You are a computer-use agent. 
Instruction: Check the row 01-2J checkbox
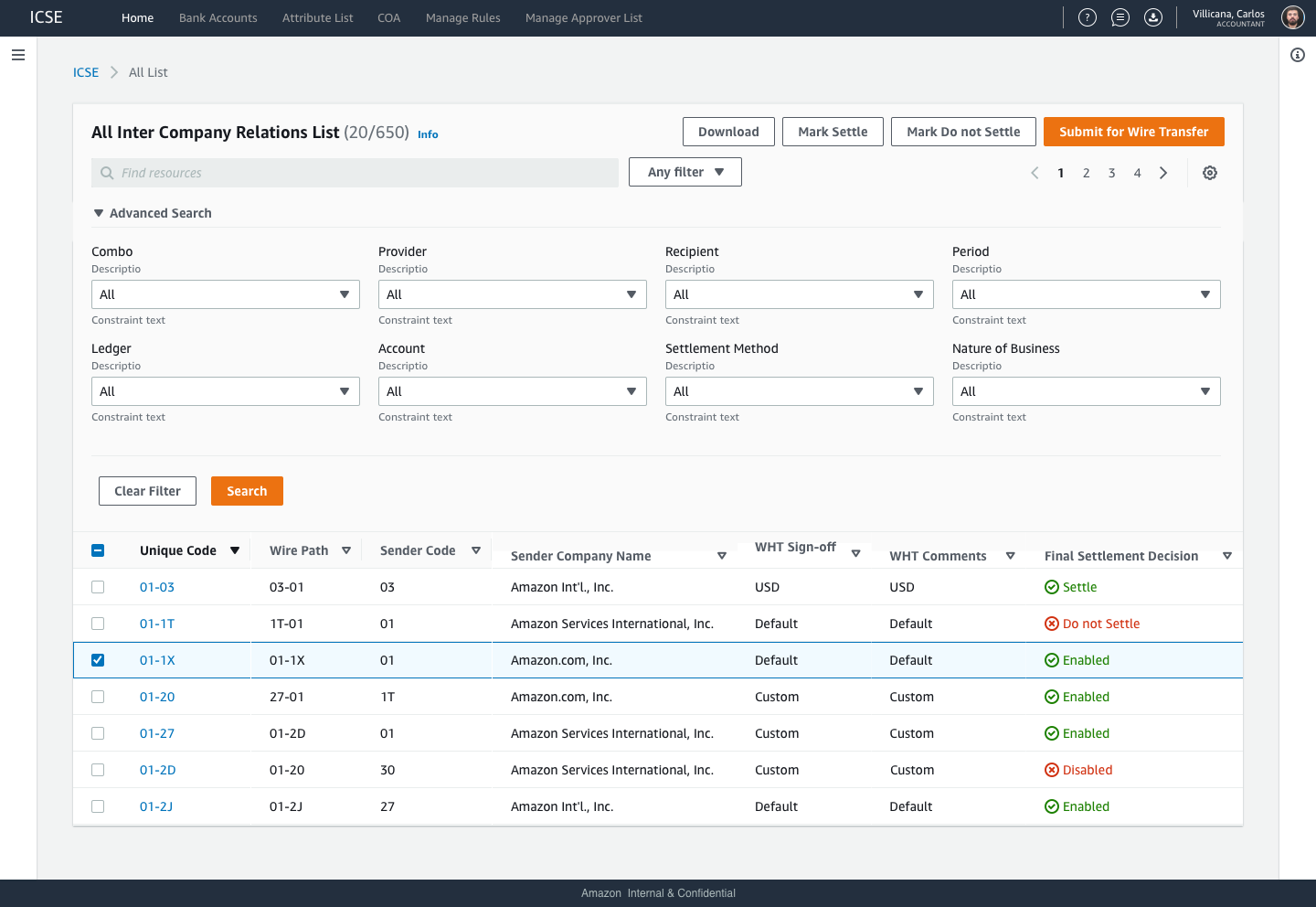(98, 806)
